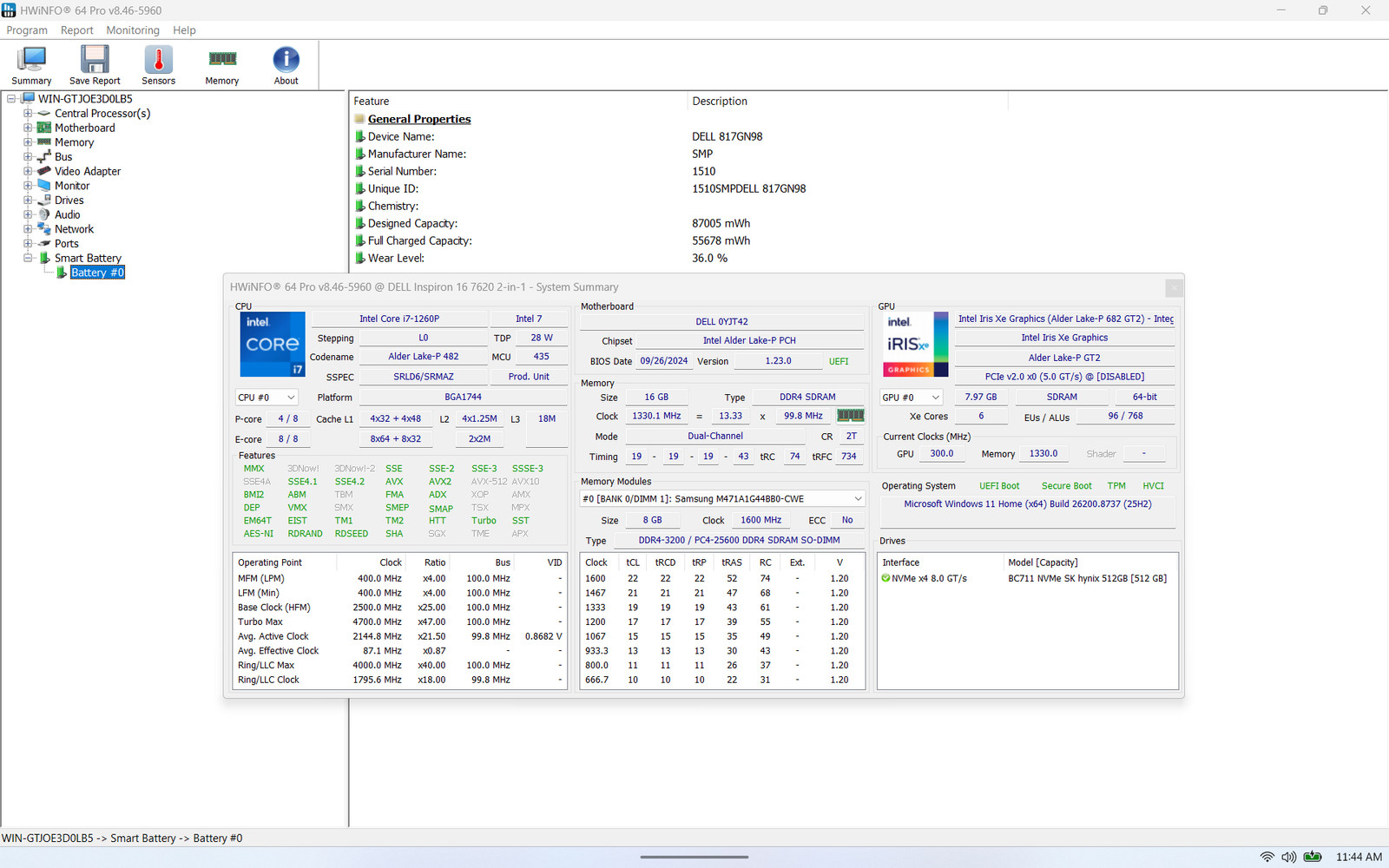1389x868 pixels.
Task: Click the Intel Alder Lake-P PCH chipset field
Action: point(749,340)
